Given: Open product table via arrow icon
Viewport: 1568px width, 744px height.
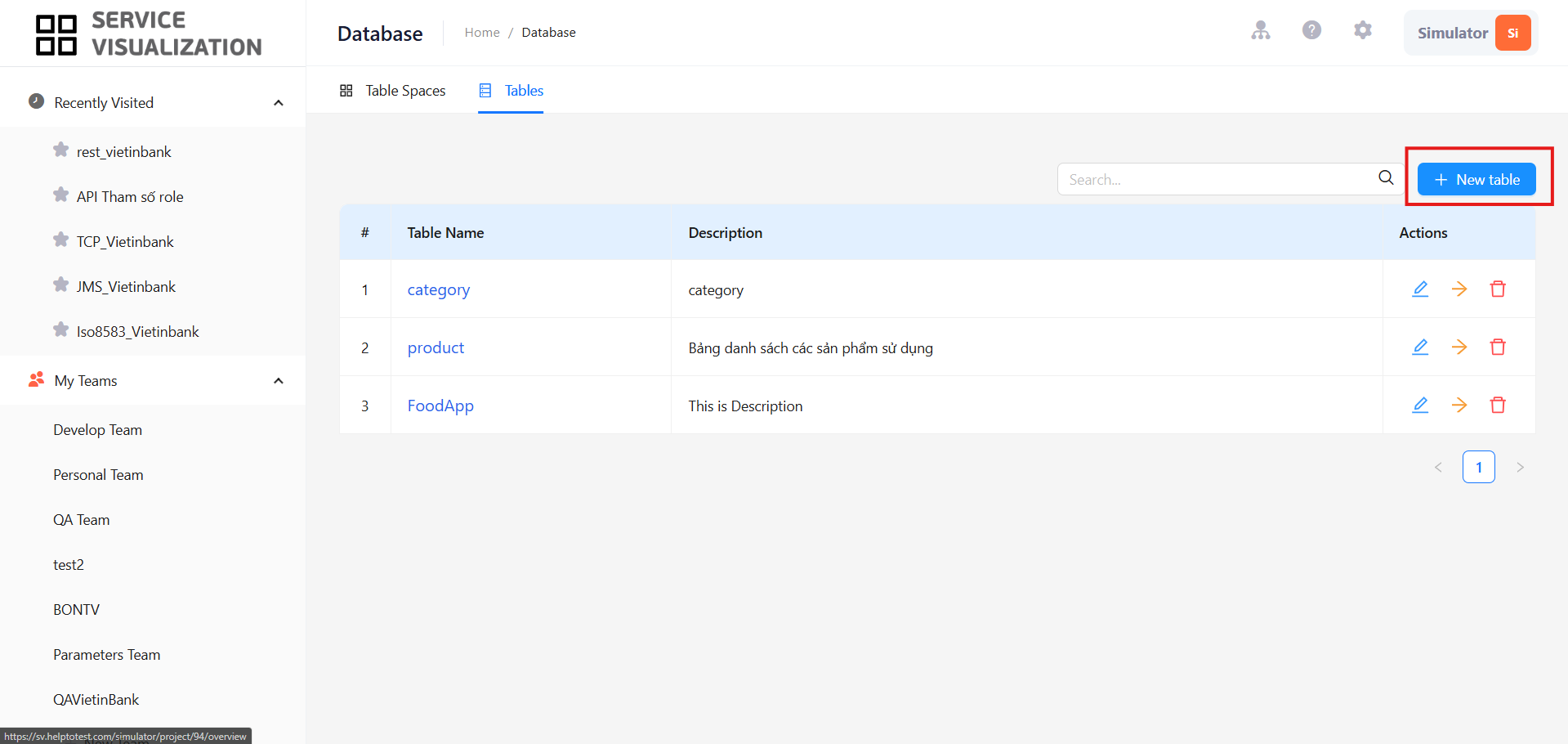Looking at the screenshot, I should [1459, 347].
